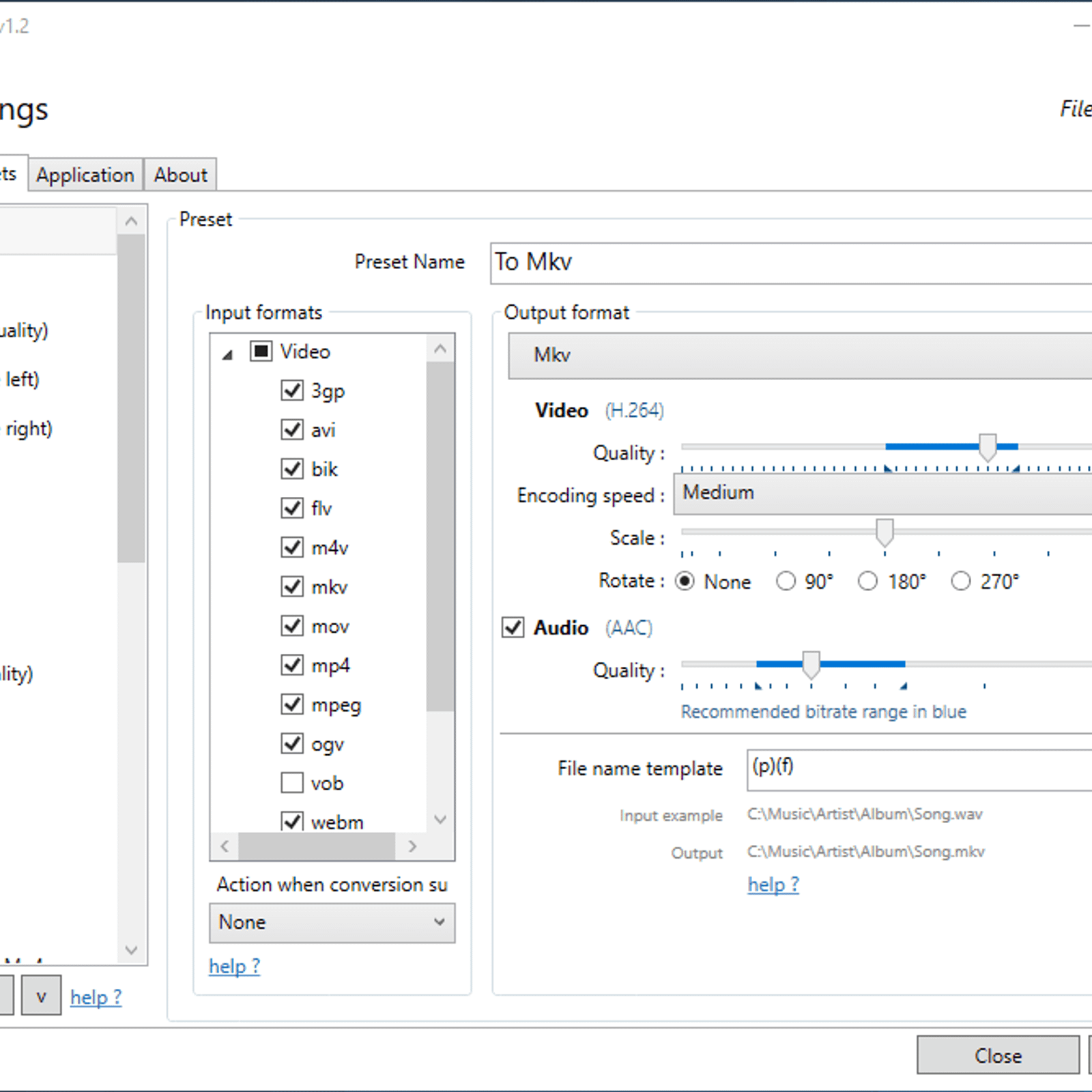Select Rotate None radio button

click(x=685, y=581)
